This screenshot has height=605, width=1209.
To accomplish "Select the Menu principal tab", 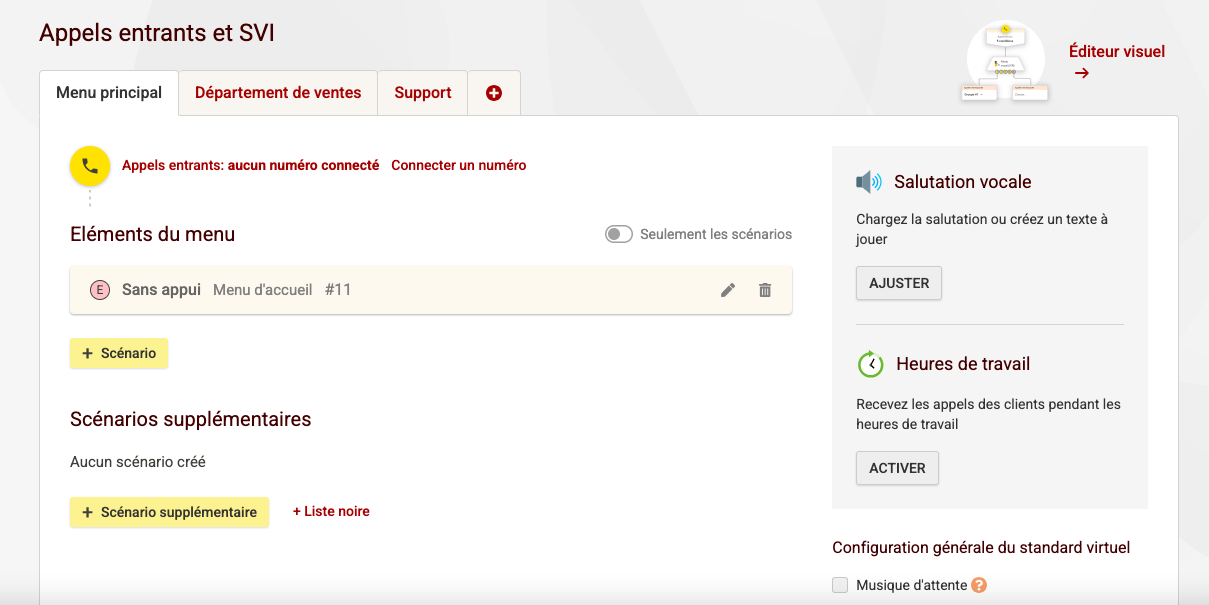I will [109, 93].
